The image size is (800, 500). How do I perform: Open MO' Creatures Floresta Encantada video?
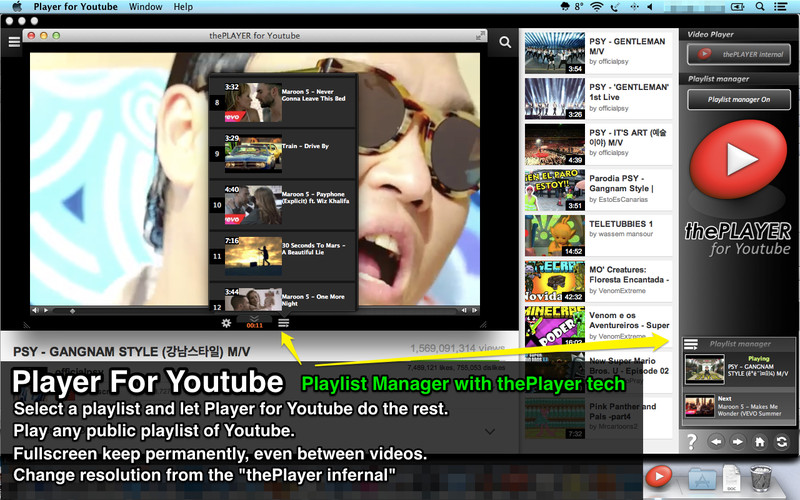click(x=598, y=281)
